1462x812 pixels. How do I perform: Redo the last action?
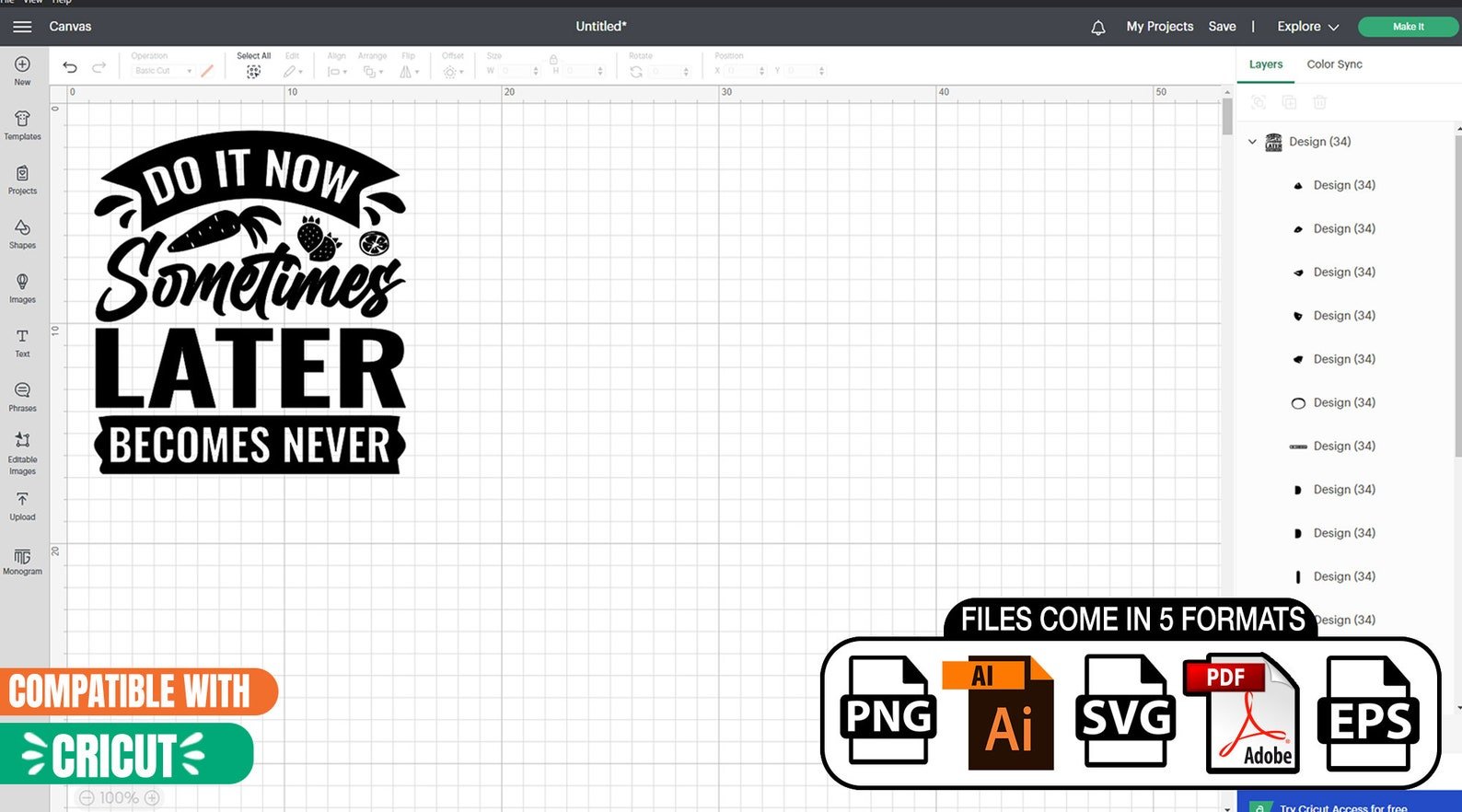99,67
